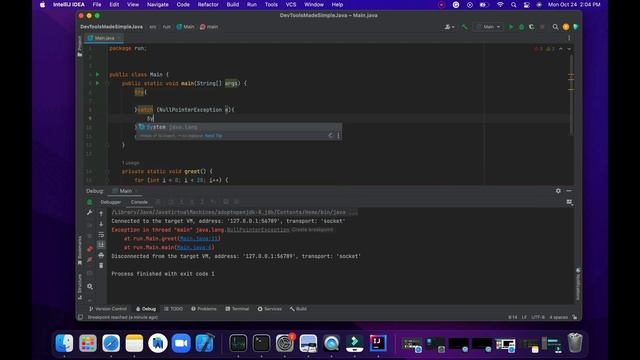Run with coverage icon in top toolbar
The image size is (640, 360).
pos(531,27)
